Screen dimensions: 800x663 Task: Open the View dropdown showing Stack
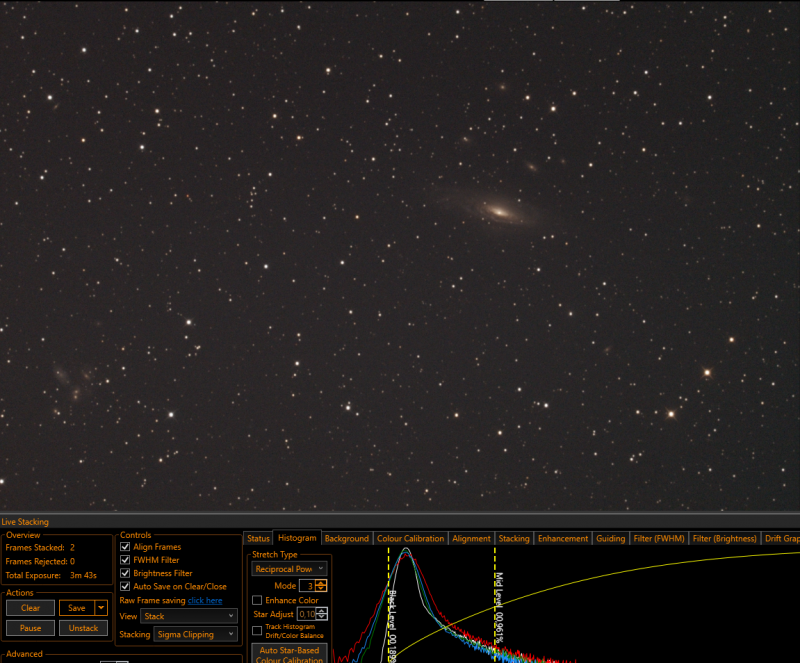(x=189, y=616)
